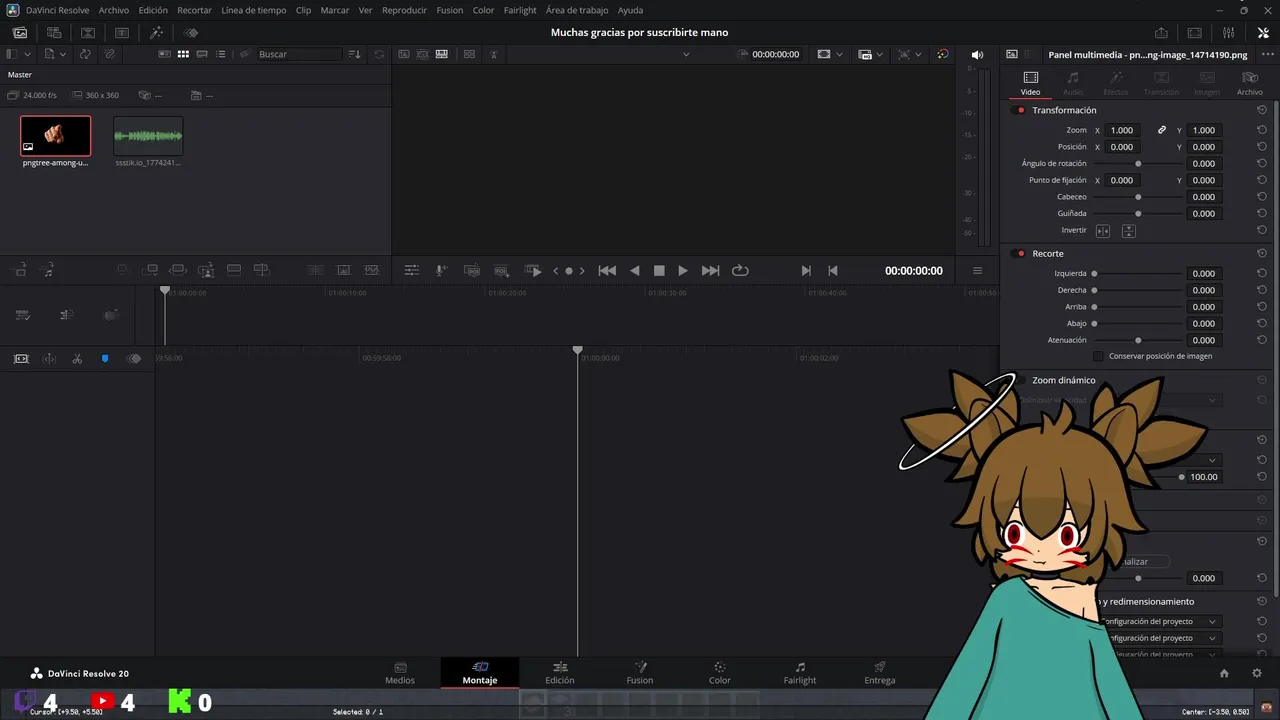
Task: Click the stop playback button
Action: 659,270
